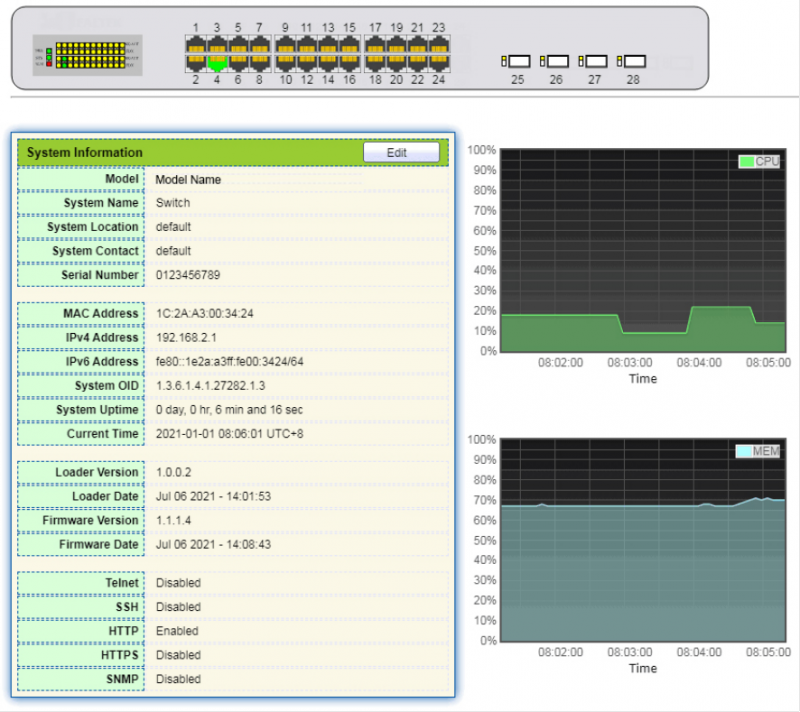Viewport: 800px width, 712px height.
Task: Select serial number 0123456789
Action: tap(188, 275)
